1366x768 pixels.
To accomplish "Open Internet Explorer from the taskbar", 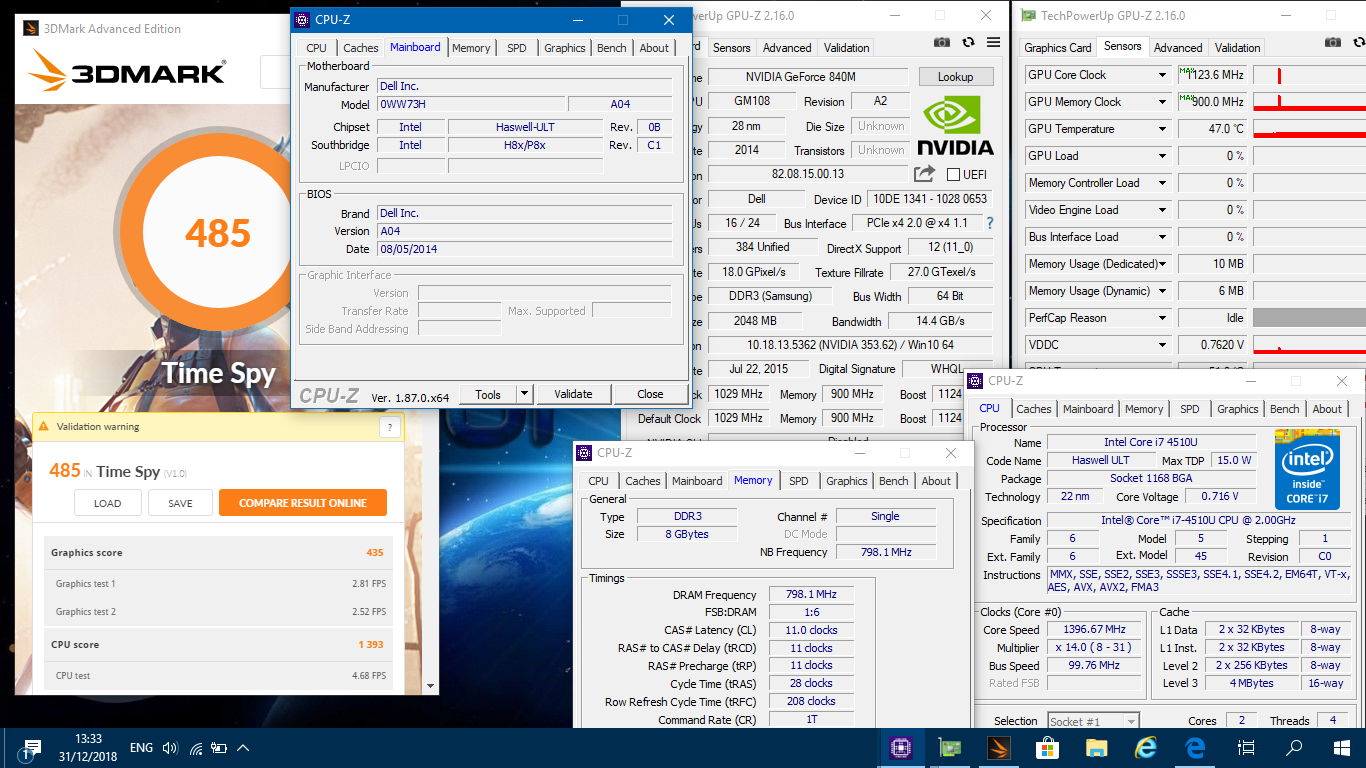I will 1146,748.
